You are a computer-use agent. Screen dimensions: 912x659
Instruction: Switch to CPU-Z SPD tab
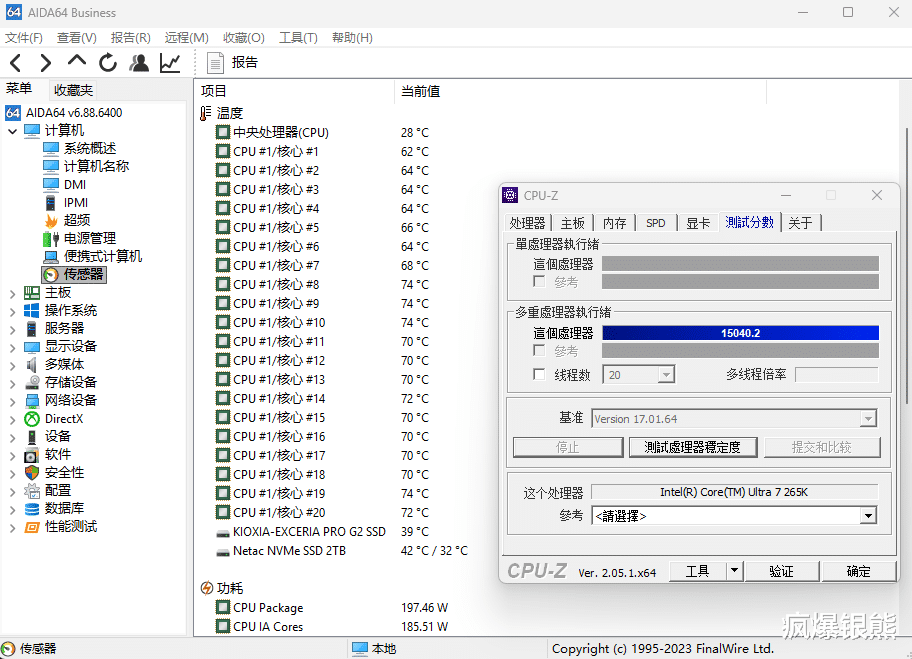(x=656, y=223)
